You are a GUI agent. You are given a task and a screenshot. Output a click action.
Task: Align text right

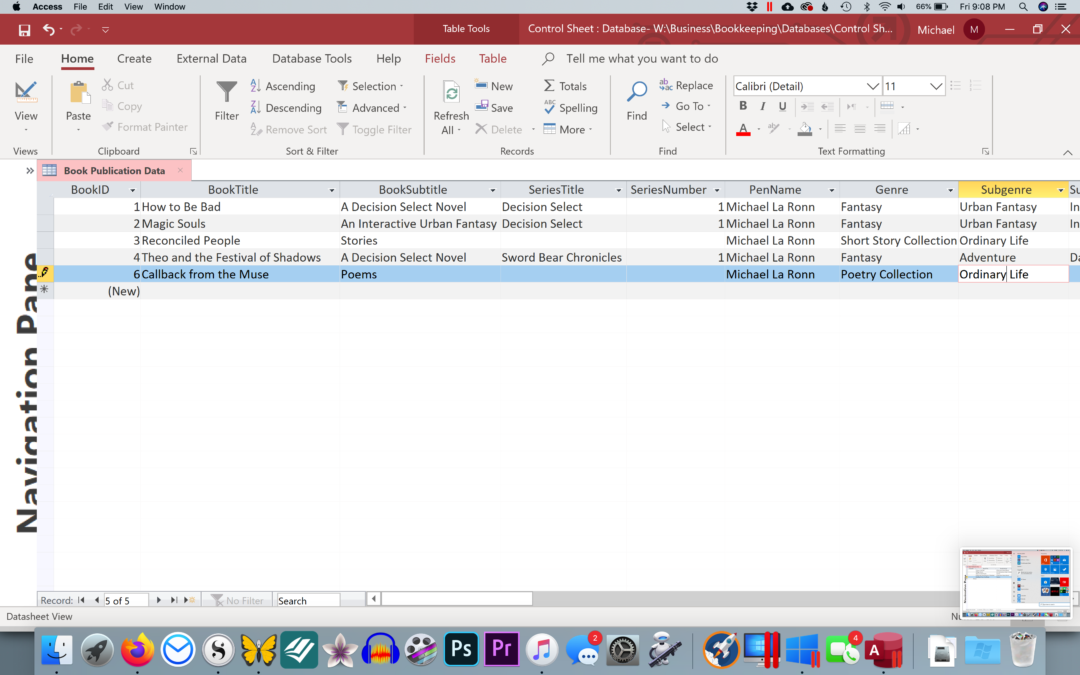[880, 129]
